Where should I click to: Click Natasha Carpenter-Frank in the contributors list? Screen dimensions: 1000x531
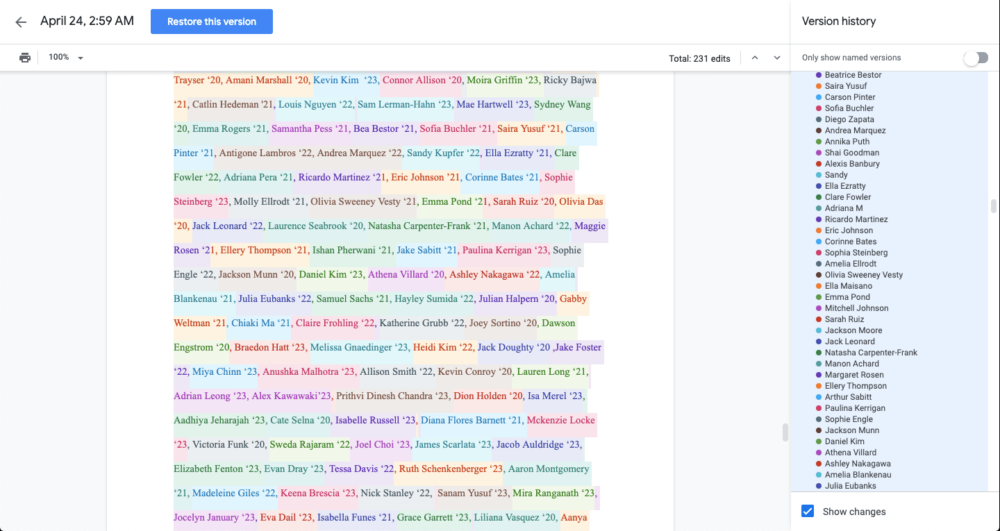pyautogui.click(x=870, y=353)
